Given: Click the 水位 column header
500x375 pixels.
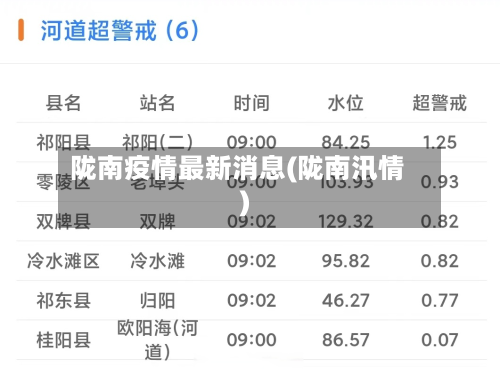Looking at the screenshot, I should (345, 103).
